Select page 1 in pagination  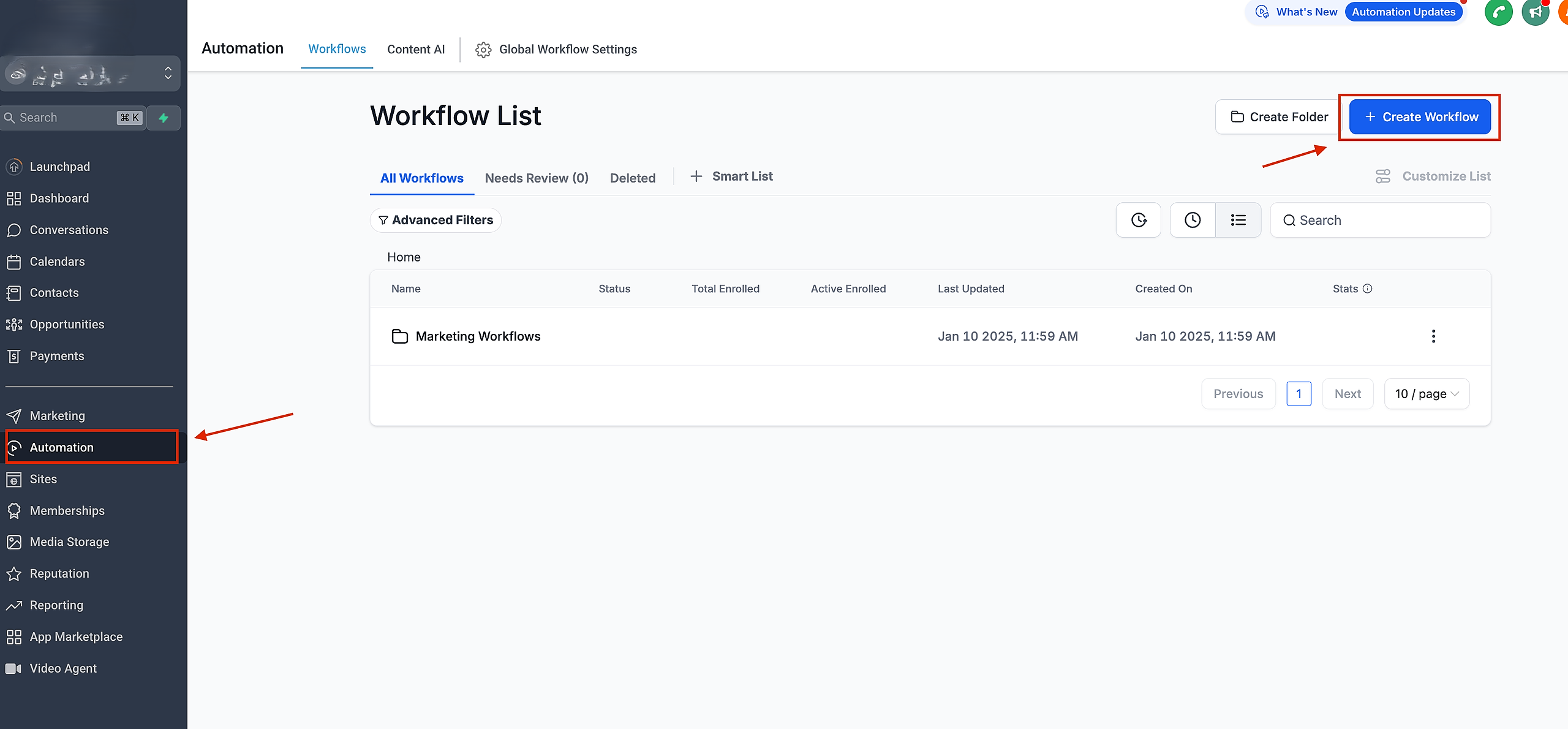point(1298,394)
